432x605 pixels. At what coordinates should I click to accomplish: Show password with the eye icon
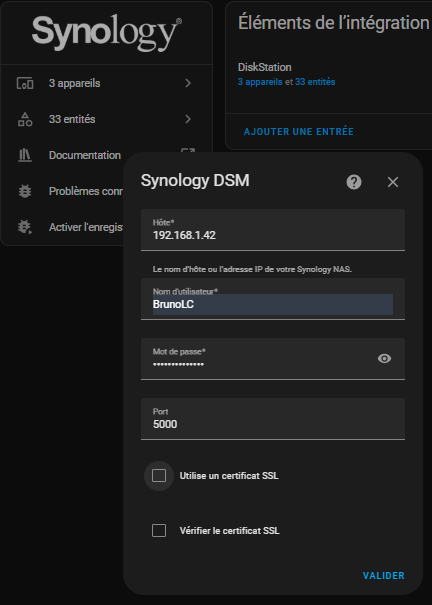[x=384, y=359]
